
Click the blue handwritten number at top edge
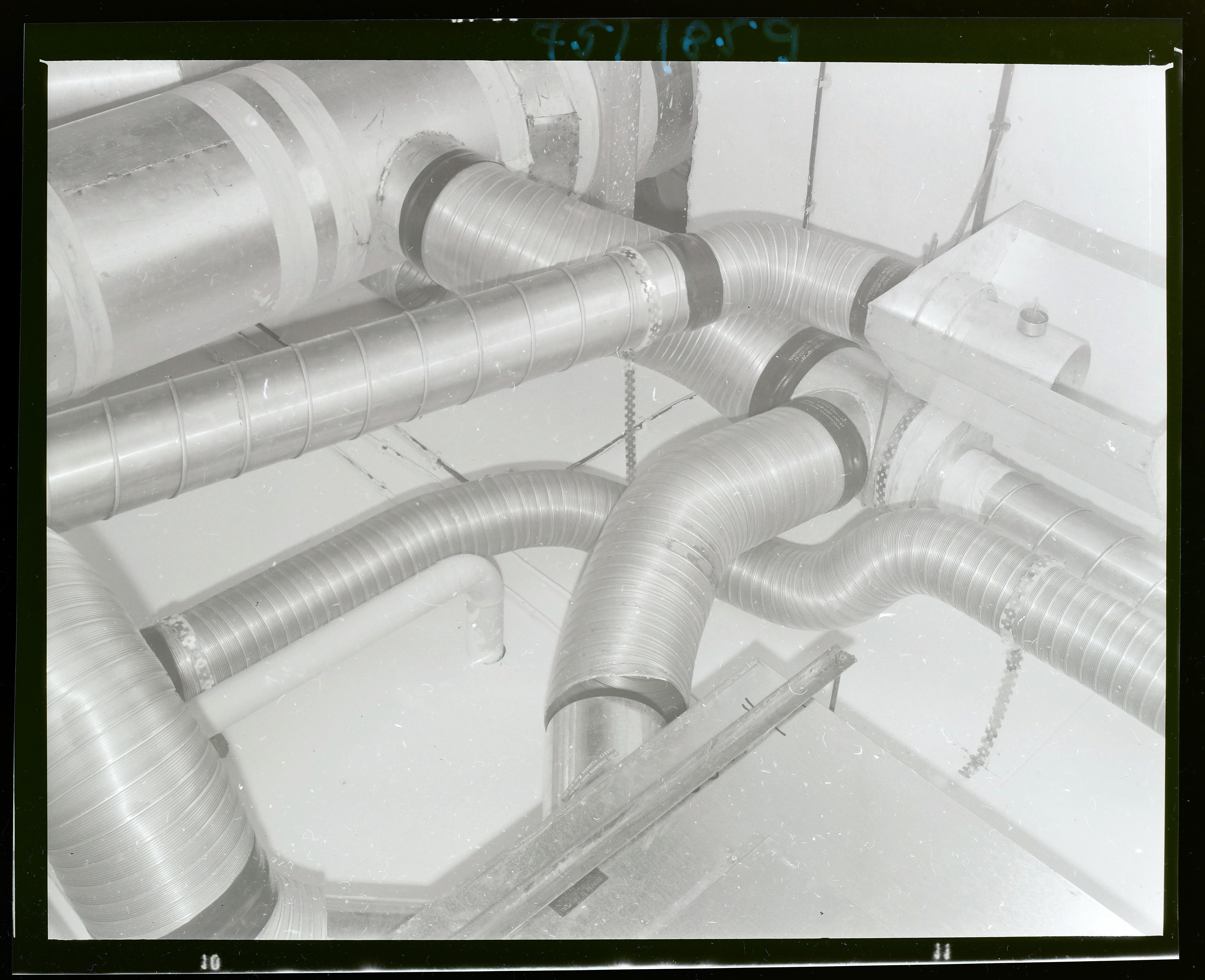pyautogui.click(x=666, y=39)
